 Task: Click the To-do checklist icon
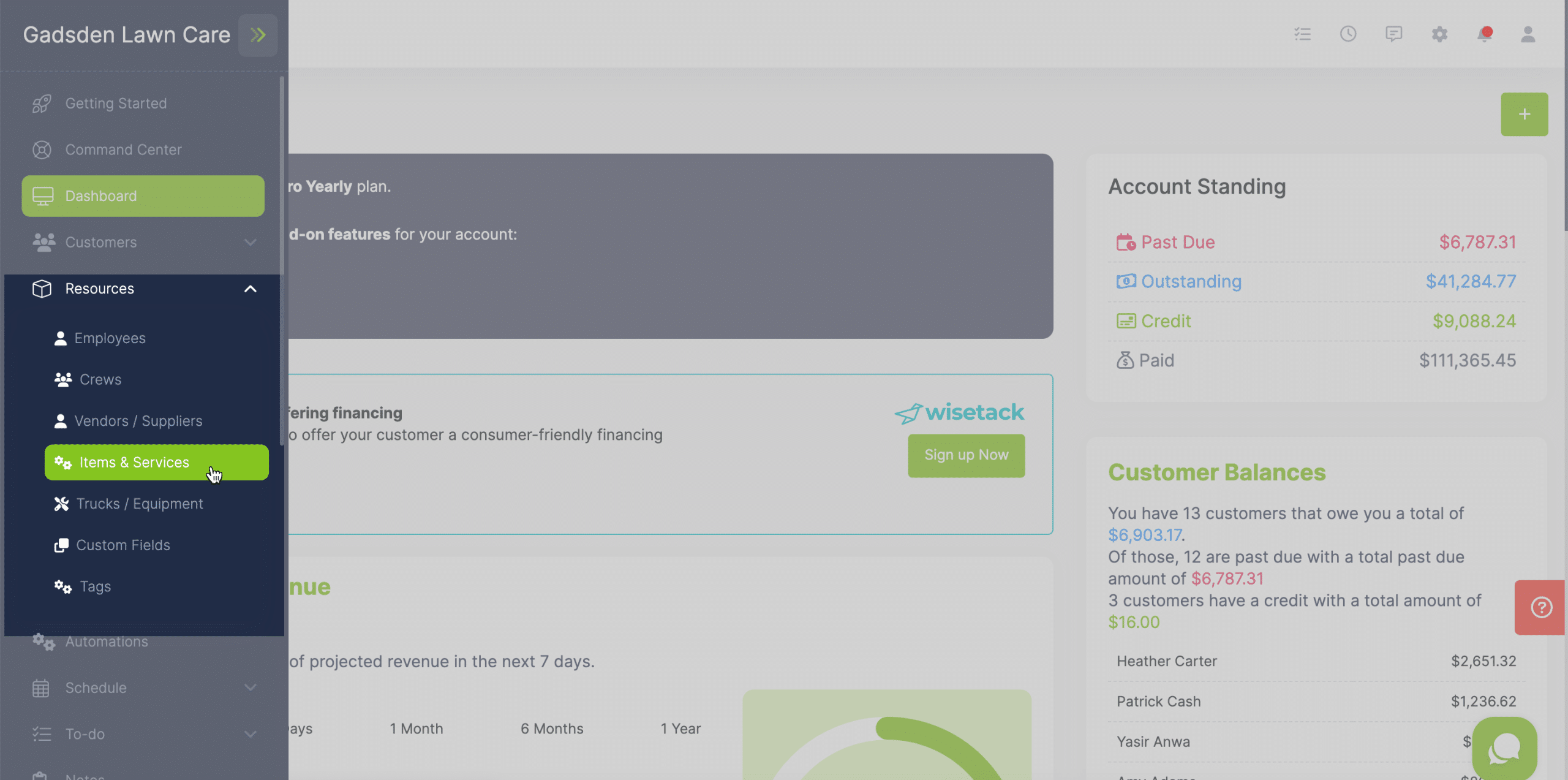coord(42,734)
